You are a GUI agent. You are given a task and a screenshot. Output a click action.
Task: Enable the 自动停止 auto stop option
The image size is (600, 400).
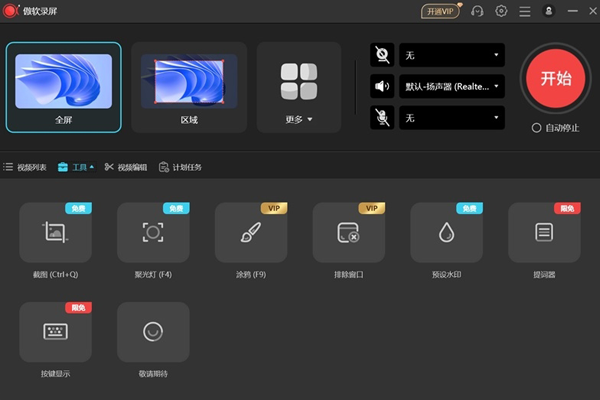click(x=556, y=128)
